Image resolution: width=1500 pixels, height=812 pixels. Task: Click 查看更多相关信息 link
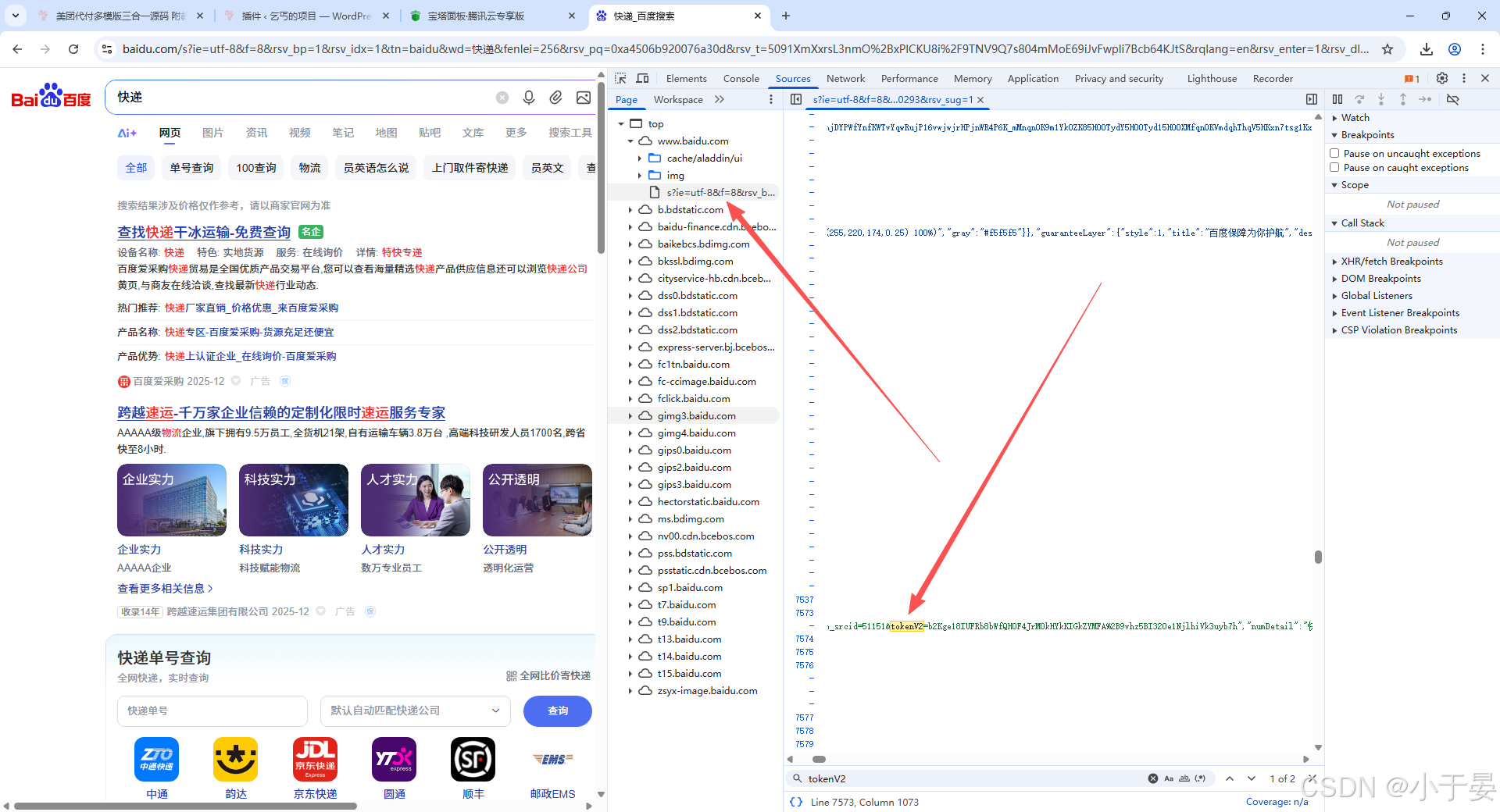165,588
